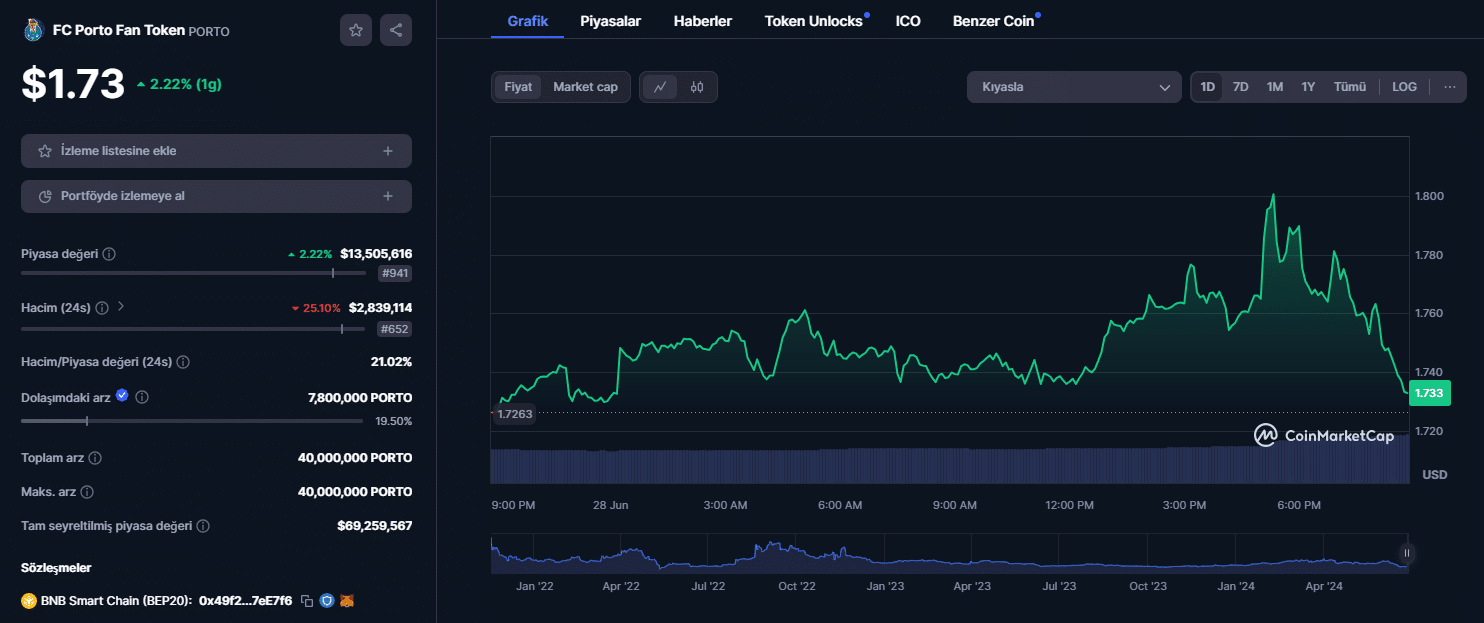This screenshot has height=623, width=1484.
Task: Click the $13,505,616 market cap value
Action: coord(376,254)
